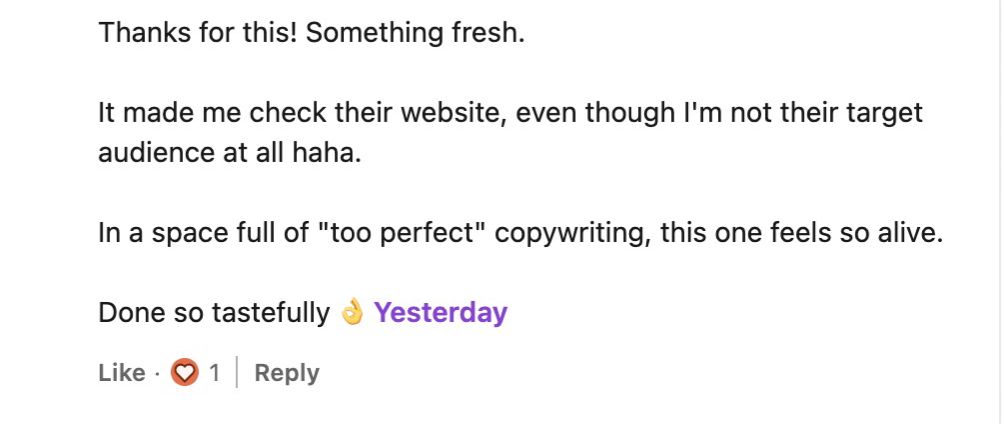Viewport: 1005px width, 424px height.
Task: Click the words "Something fresh."
Action: coord(415,32)
